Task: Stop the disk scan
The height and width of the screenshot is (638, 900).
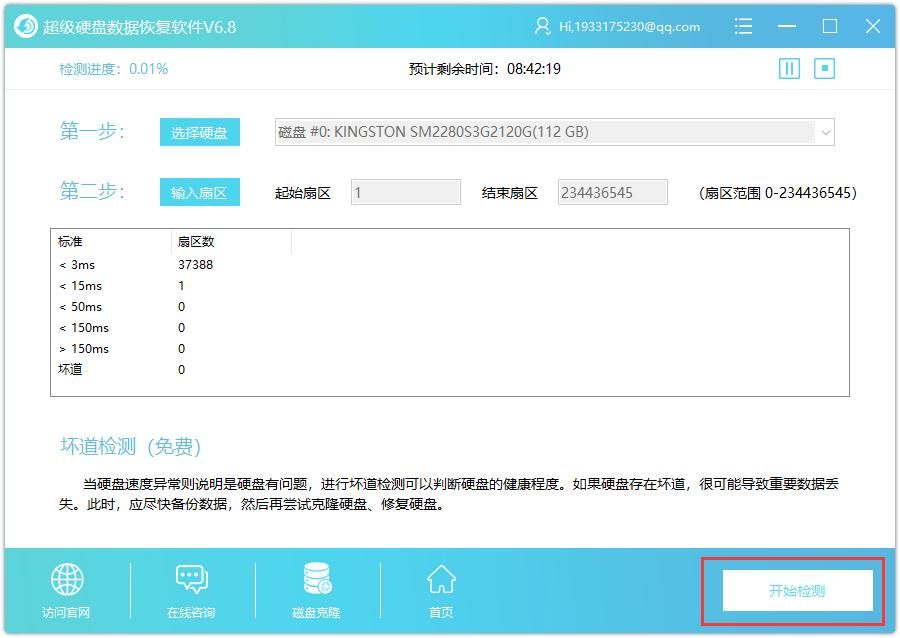Action: (x=824, y=68)
